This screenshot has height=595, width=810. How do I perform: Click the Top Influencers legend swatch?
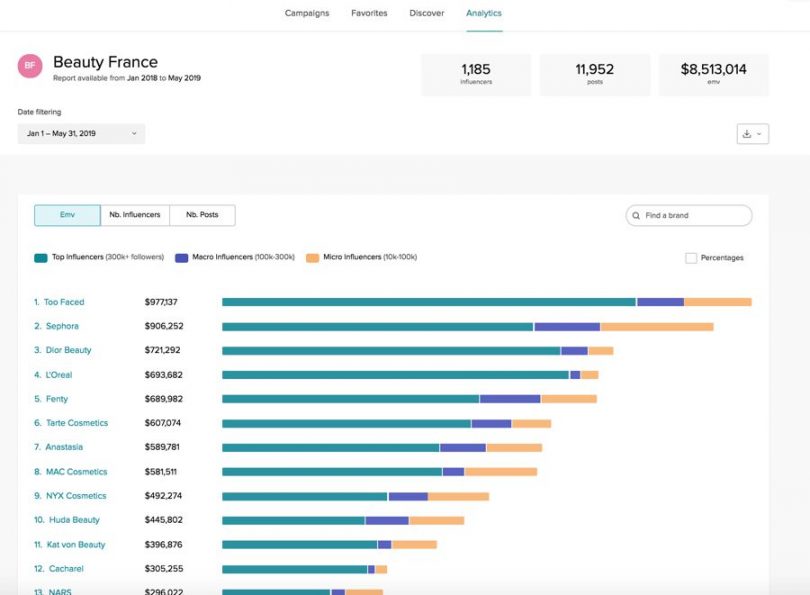tap(41, 258)
